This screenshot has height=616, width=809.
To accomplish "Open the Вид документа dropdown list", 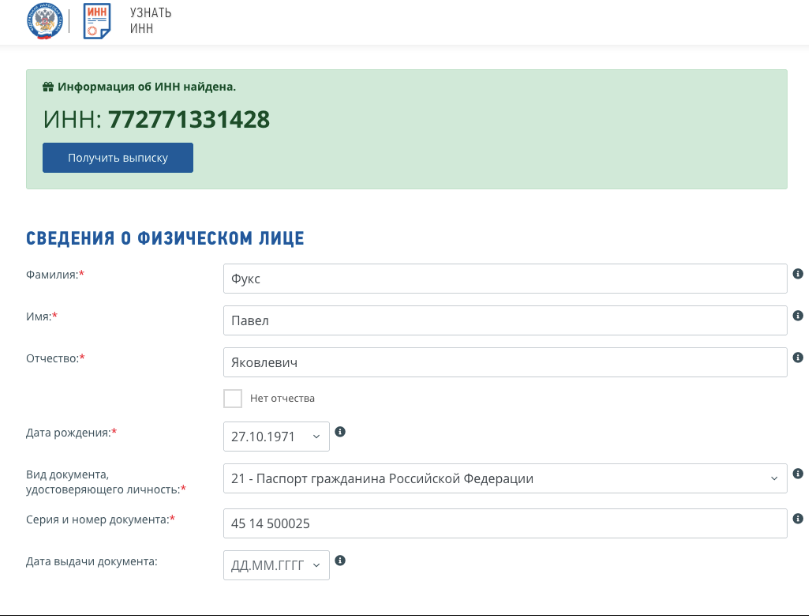I will coord(505,479).
